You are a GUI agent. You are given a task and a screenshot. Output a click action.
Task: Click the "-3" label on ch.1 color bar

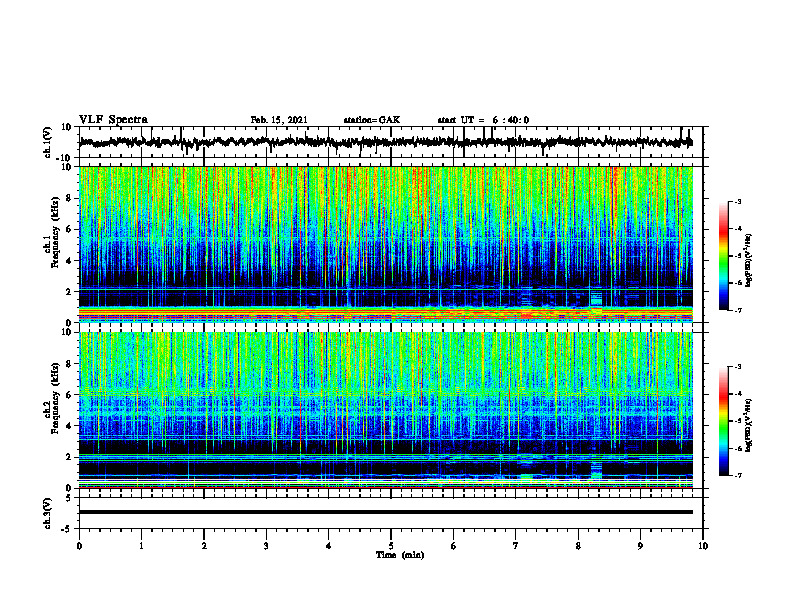pyautogui.click(x=737, y=202)
